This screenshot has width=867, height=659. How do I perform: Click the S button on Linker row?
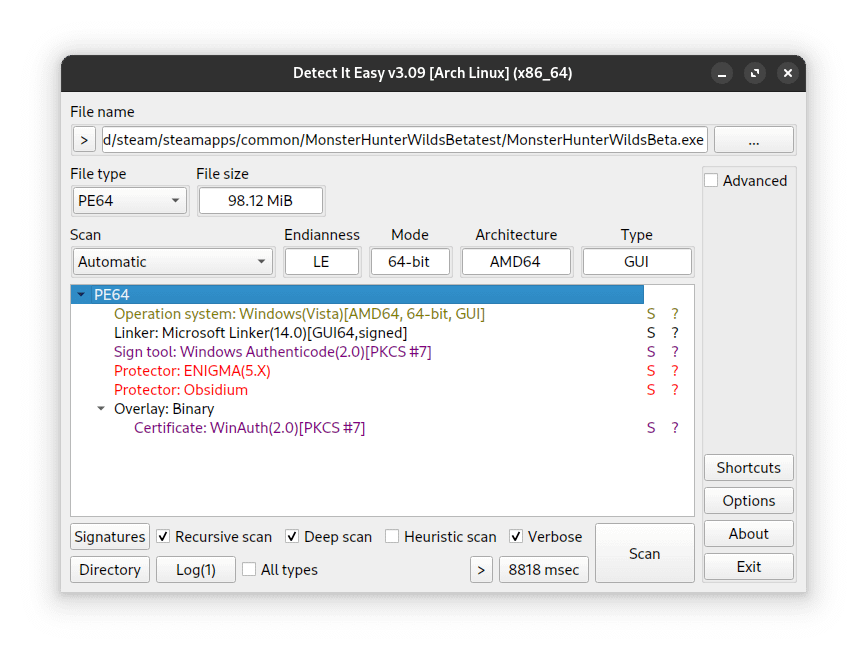pos(651,333)
